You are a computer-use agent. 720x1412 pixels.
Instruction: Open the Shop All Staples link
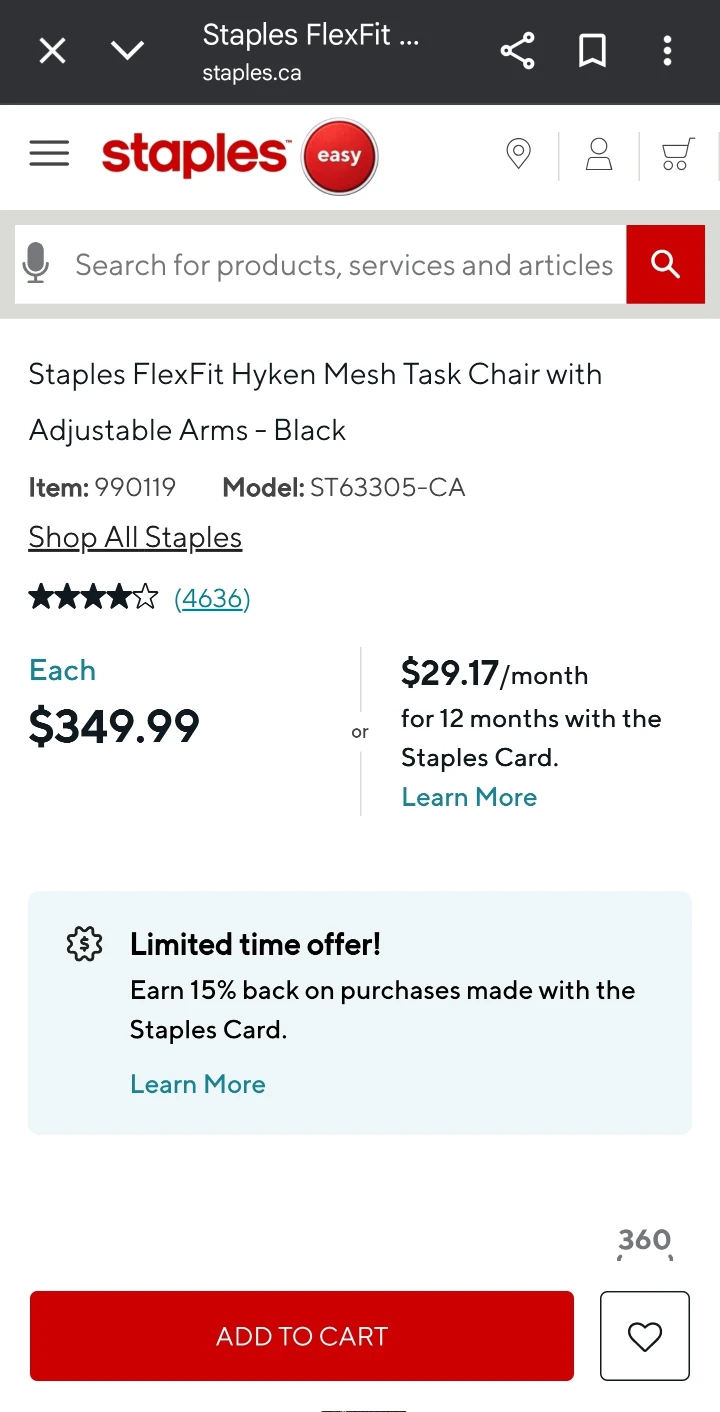[135, 537]
